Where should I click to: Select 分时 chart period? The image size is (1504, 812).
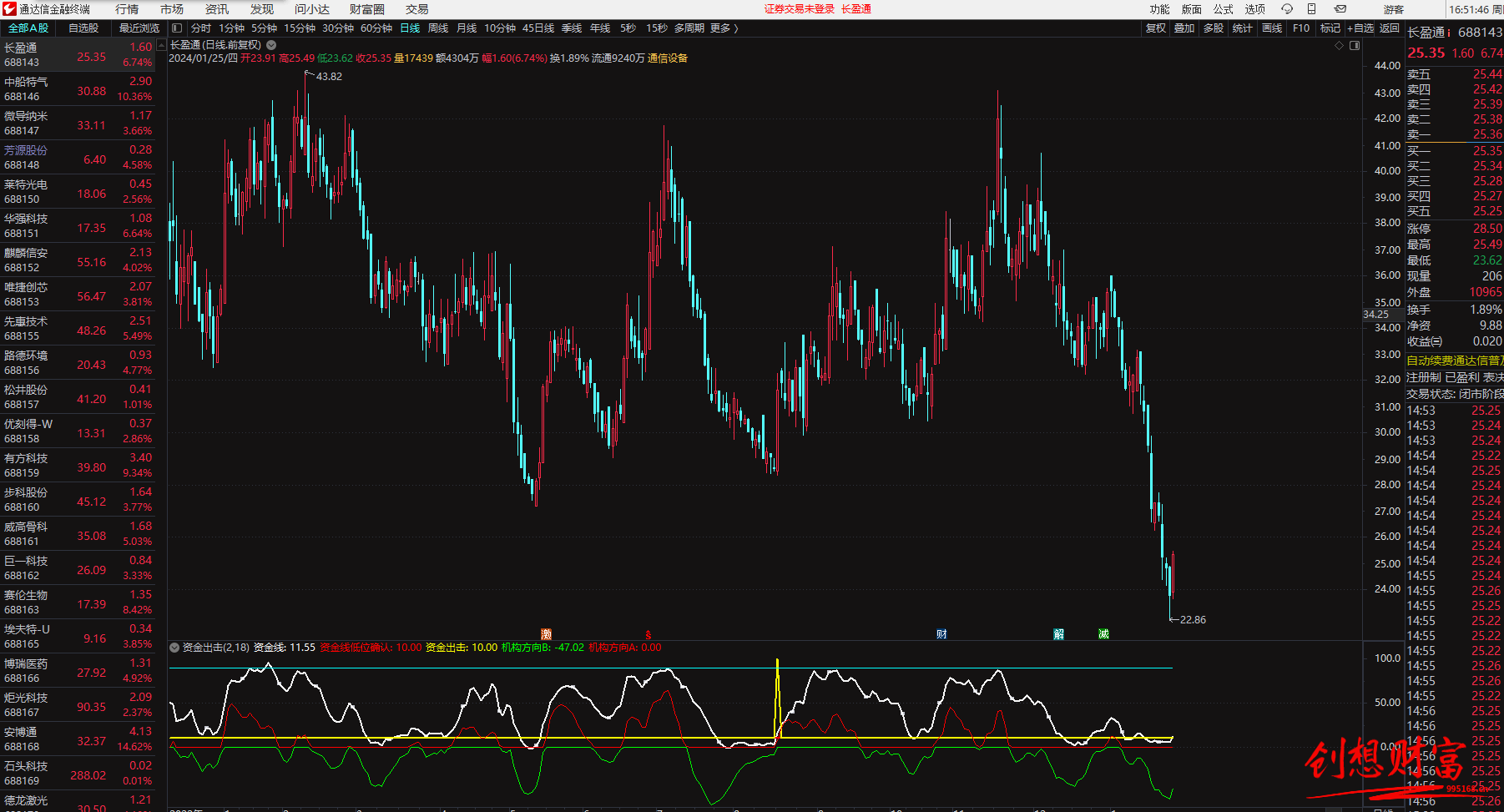(201, 28)
